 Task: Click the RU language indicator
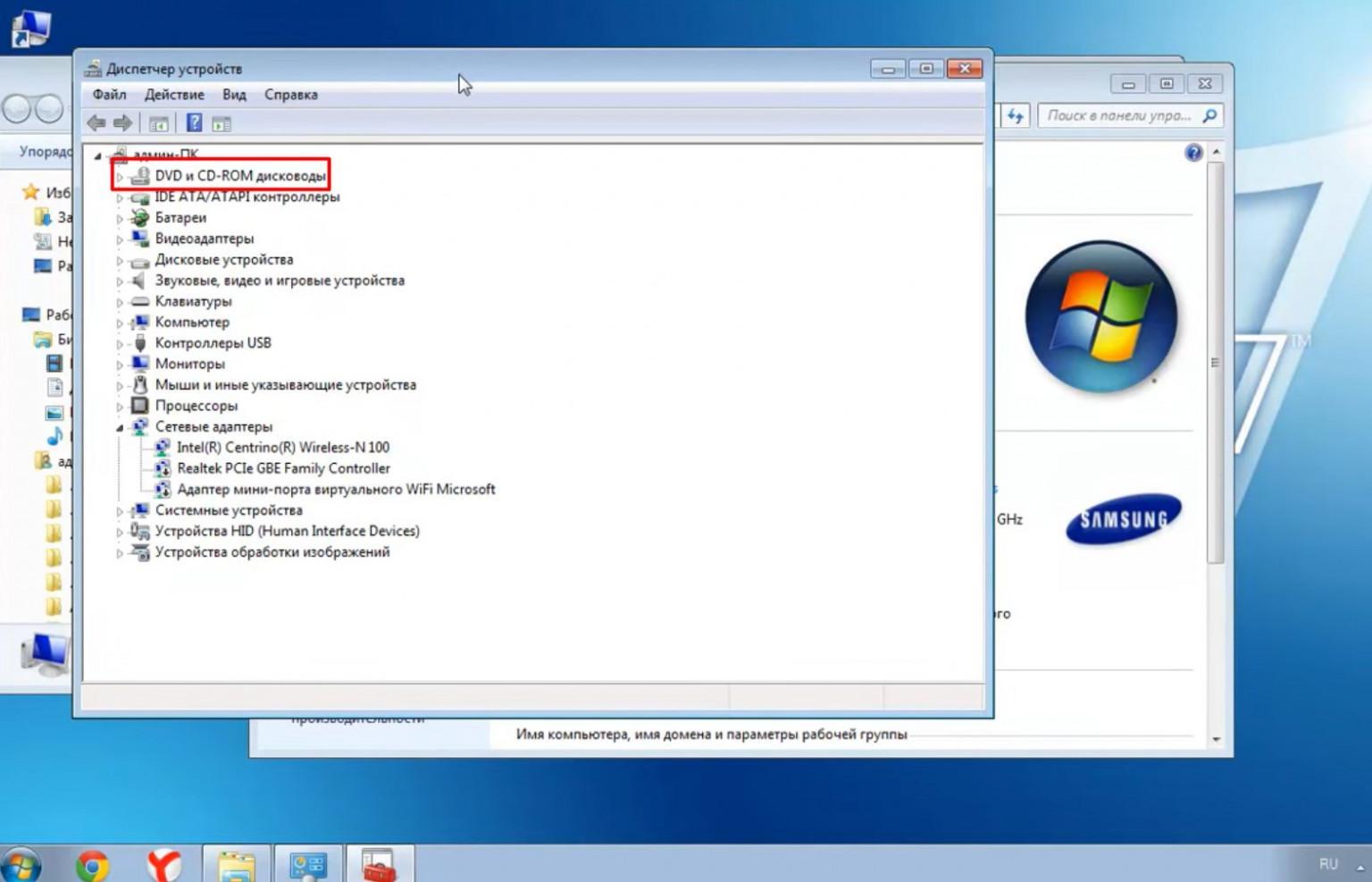point(1328,864)
